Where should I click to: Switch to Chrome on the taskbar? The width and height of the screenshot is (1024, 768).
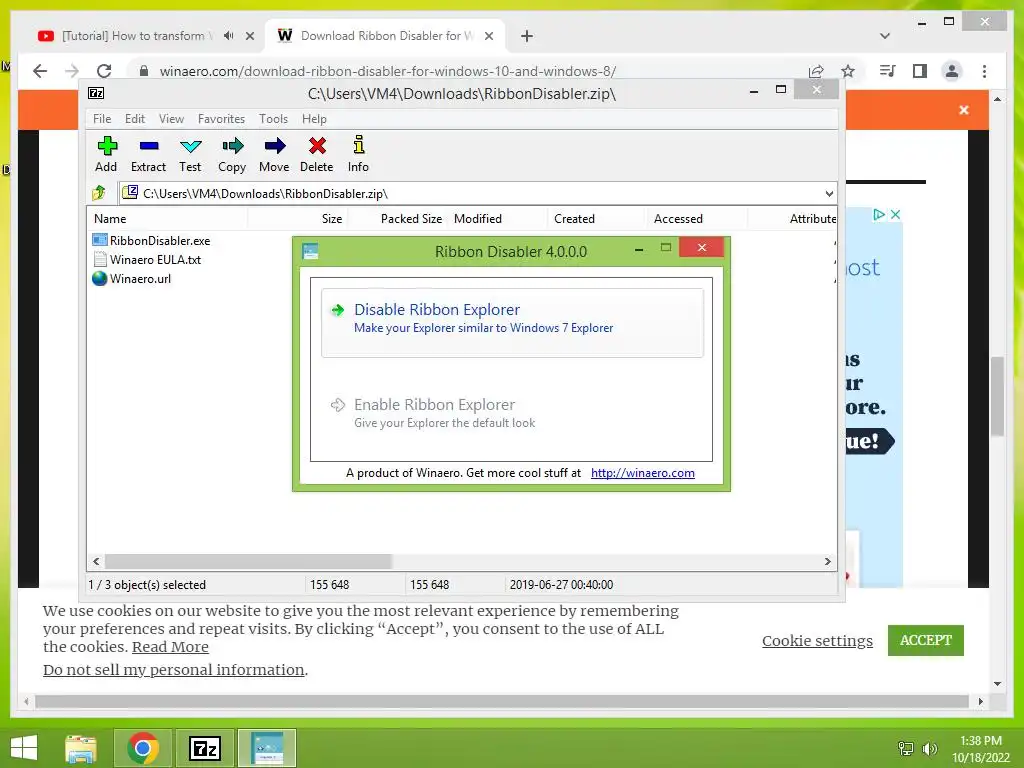tap(143, 748)
